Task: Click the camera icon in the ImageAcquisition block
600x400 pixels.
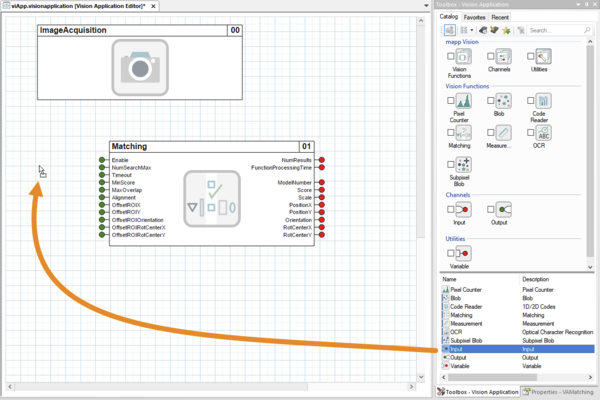Action: point(140,67)
